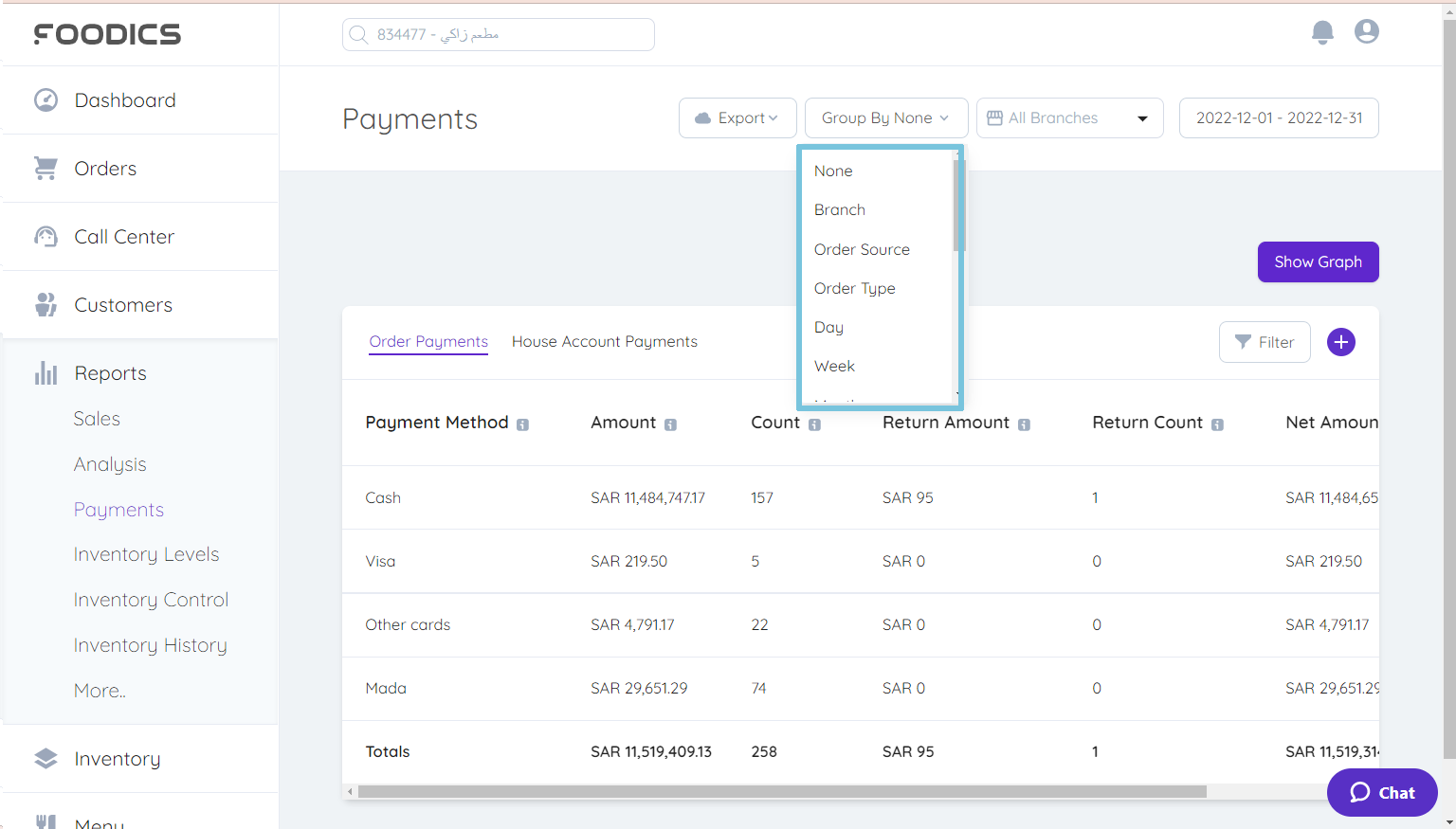Select the Dashboard sidebar icon

click(x=45, y=99)
